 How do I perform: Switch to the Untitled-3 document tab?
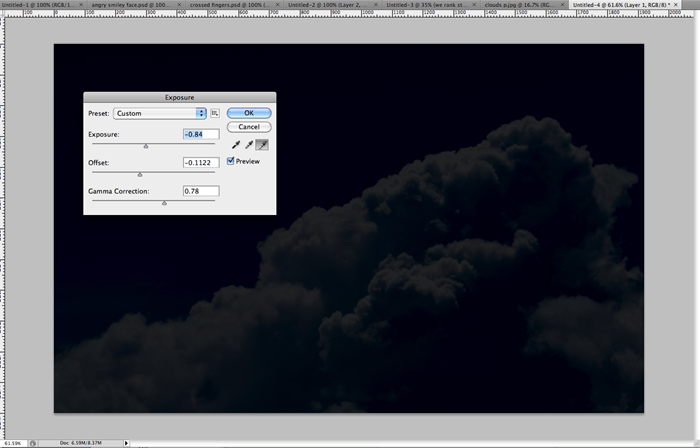pos(427,4)
